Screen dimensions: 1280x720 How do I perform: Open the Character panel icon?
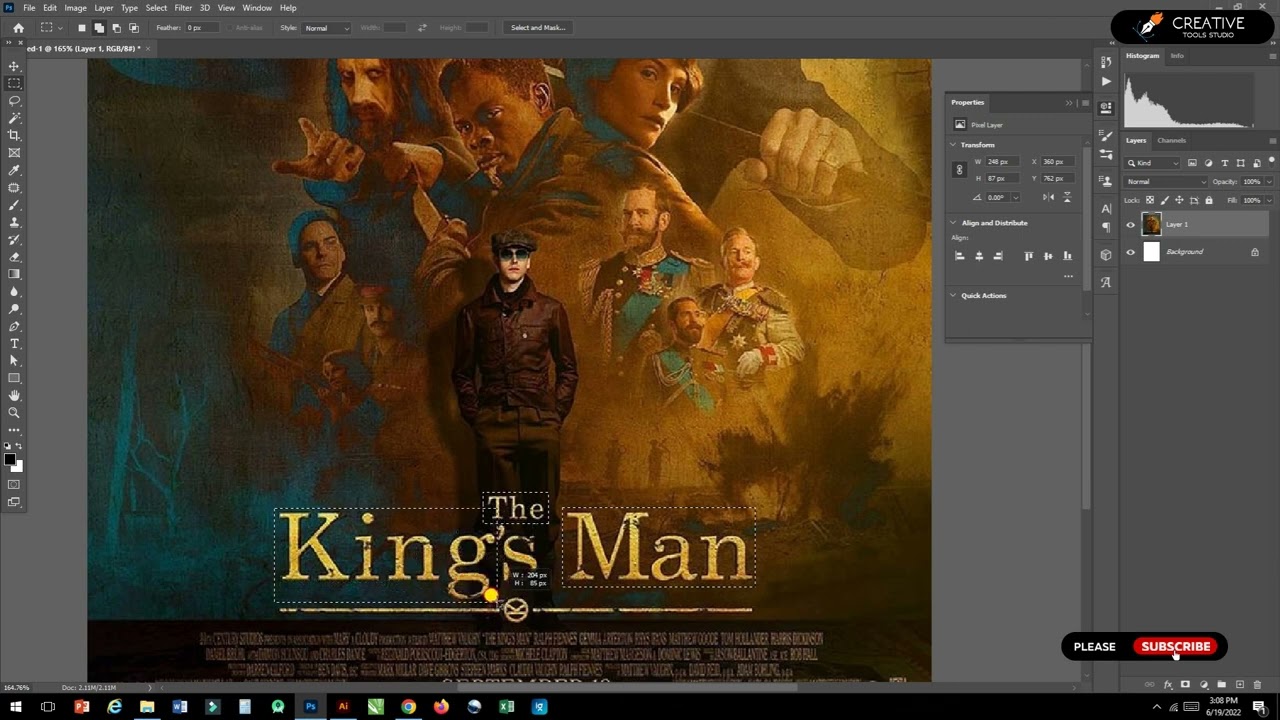[x=1105, y=209]
